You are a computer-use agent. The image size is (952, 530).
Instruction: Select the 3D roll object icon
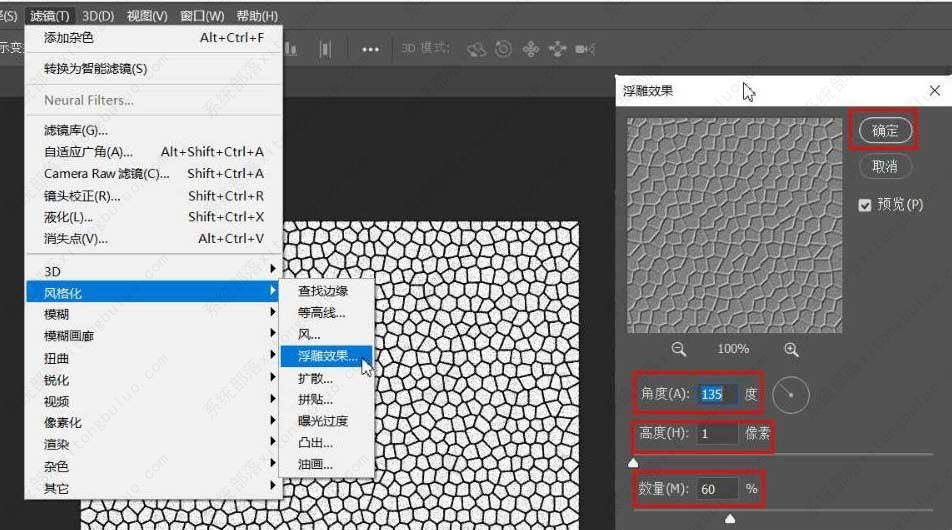pos(503,48)
